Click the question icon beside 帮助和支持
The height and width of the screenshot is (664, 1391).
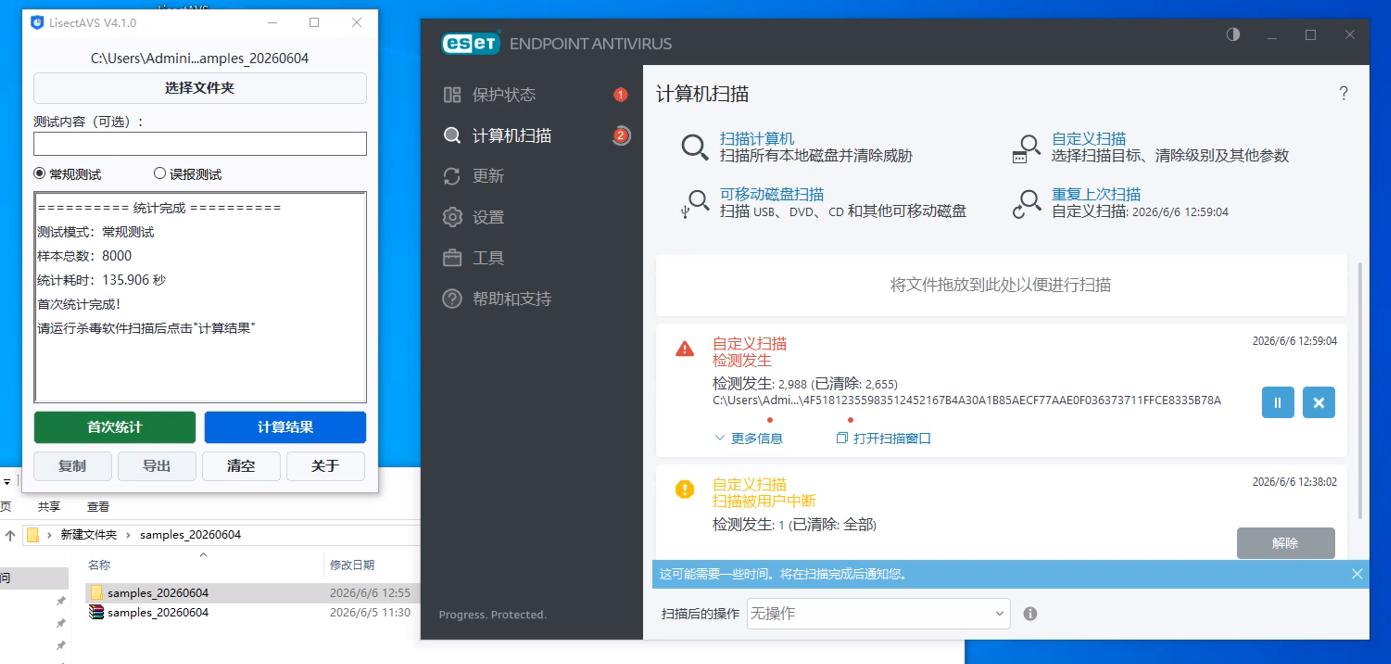pos(452,299)
